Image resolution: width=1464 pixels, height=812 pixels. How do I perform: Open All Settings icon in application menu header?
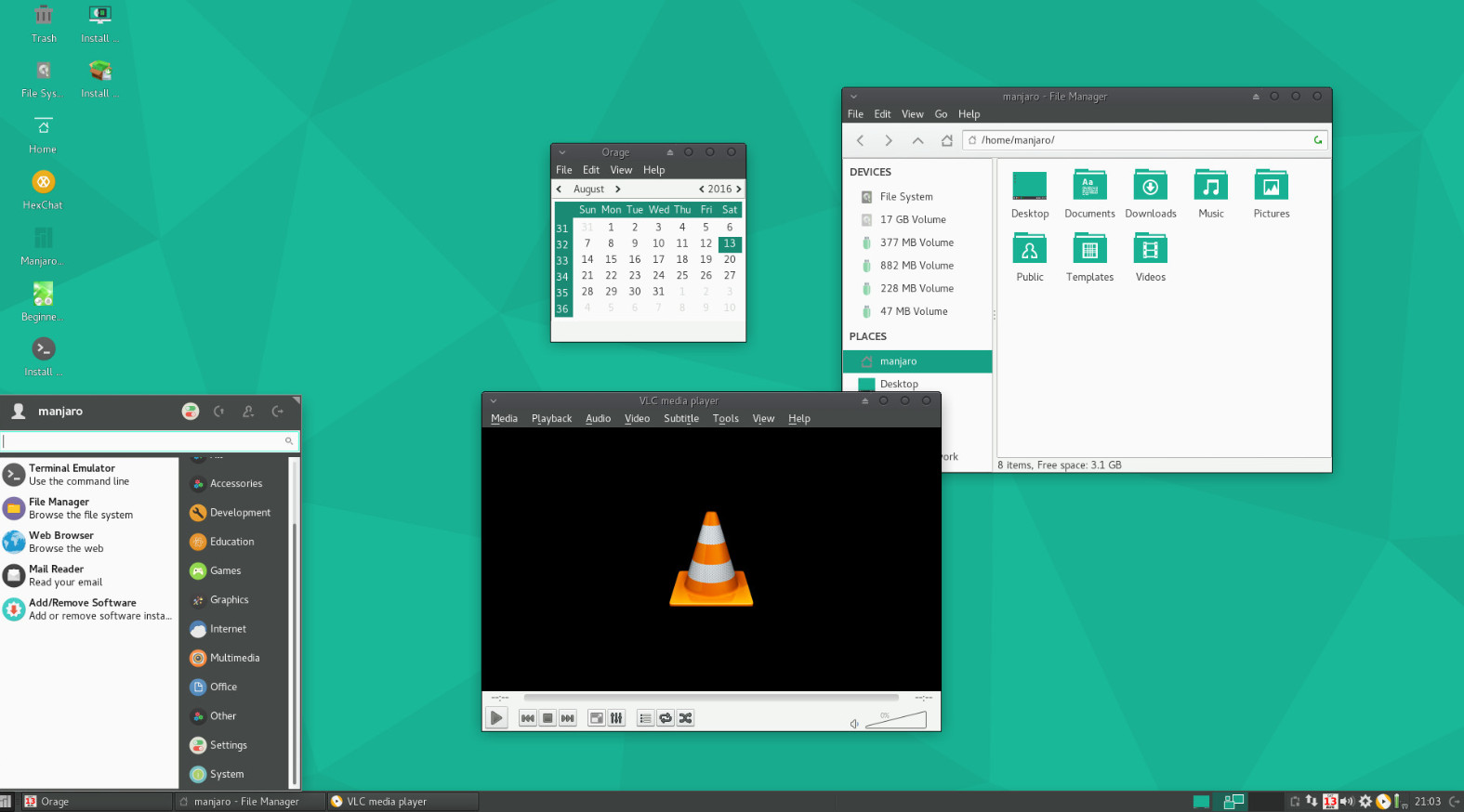191,412
